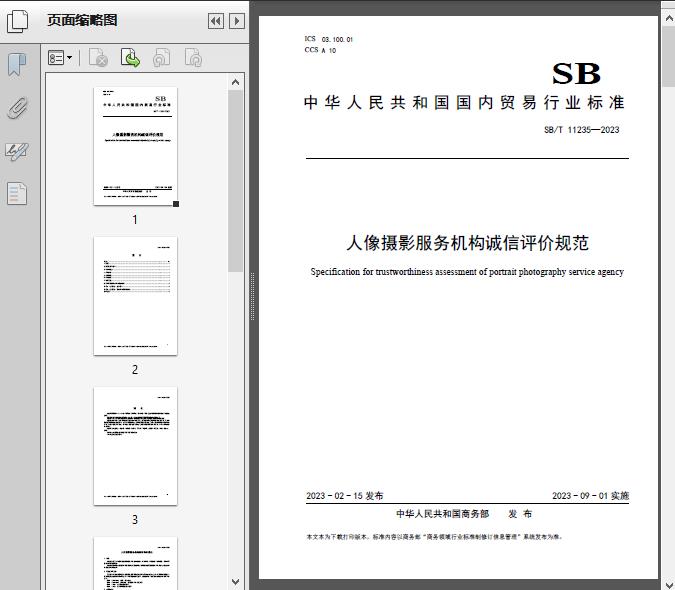Screen dimensions: 675x590
Task: Rotate pages counterclockwise icon
Action: click(162, 58)
